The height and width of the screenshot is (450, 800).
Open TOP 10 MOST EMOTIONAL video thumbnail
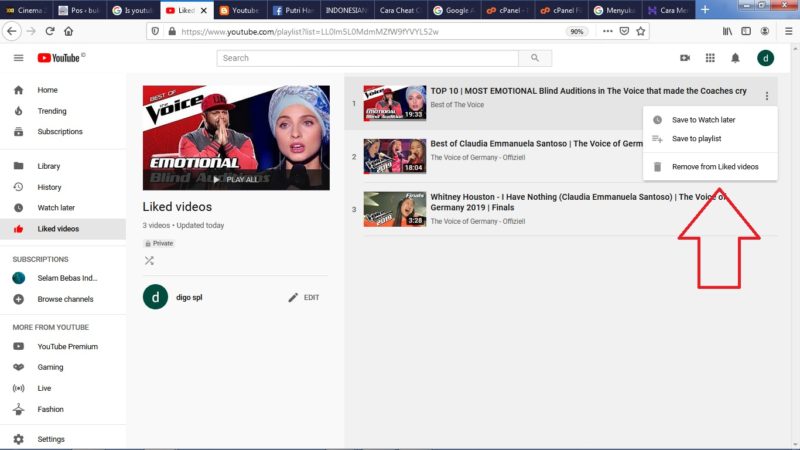(x=394, y=103)
